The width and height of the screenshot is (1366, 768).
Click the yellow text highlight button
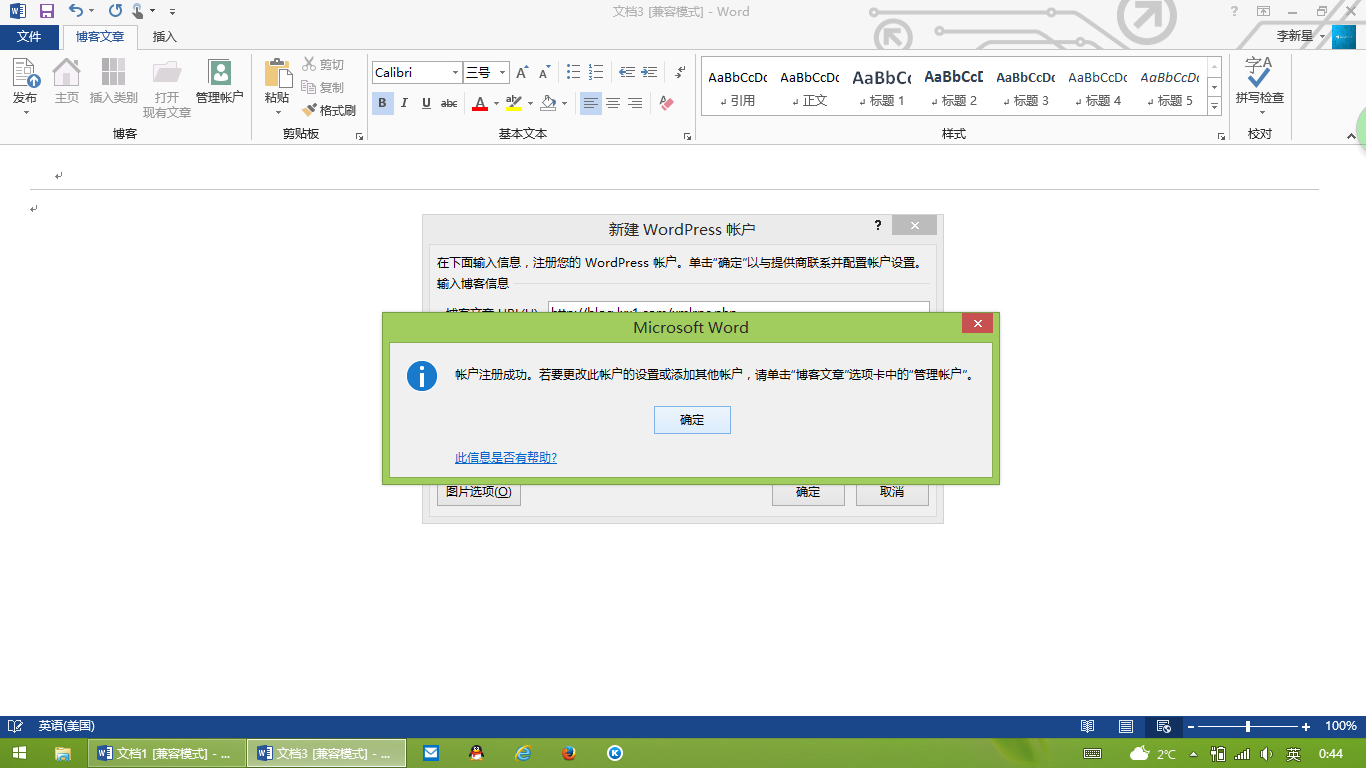514,103
